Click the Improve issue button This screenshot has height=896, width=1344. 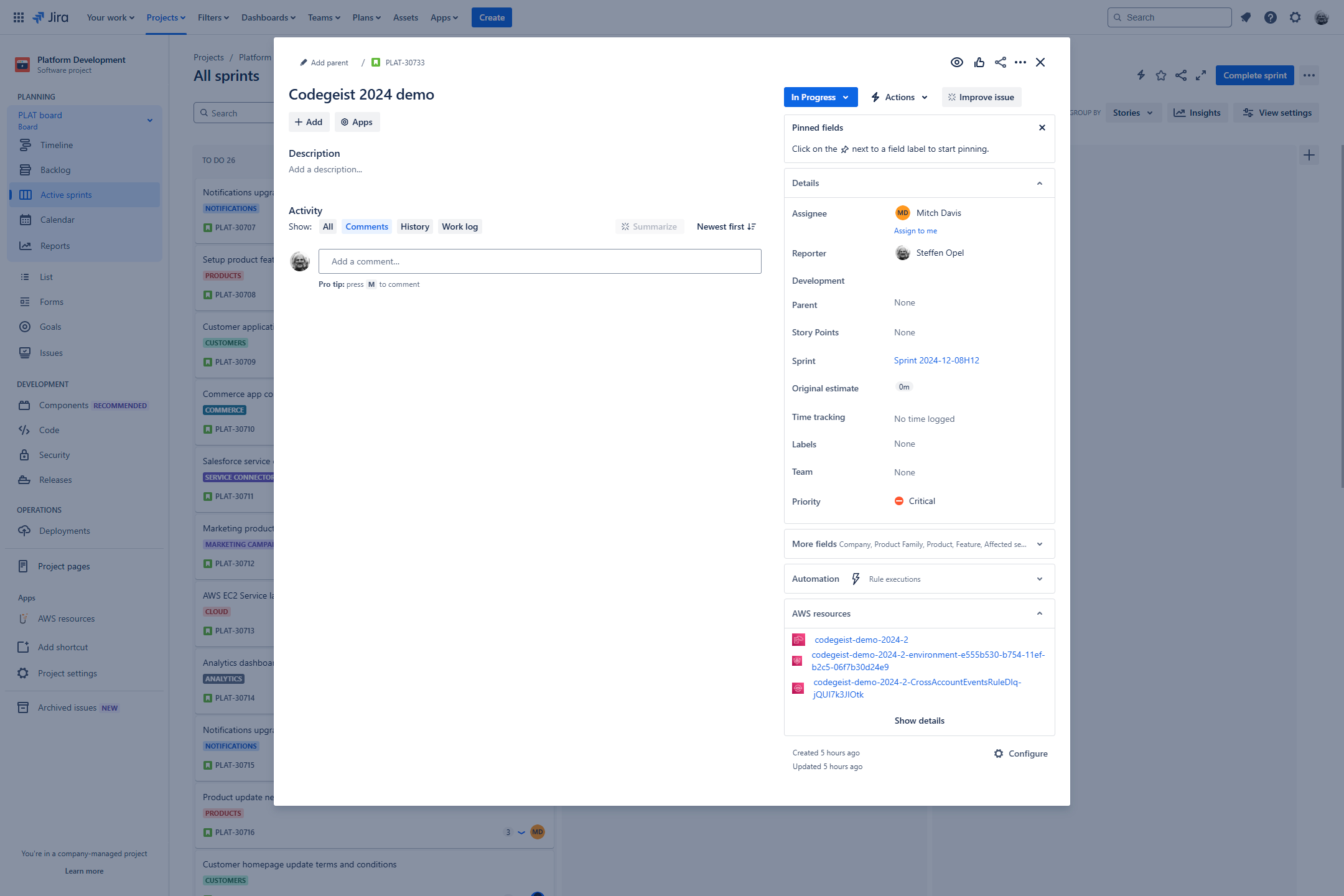pos(981,97)
